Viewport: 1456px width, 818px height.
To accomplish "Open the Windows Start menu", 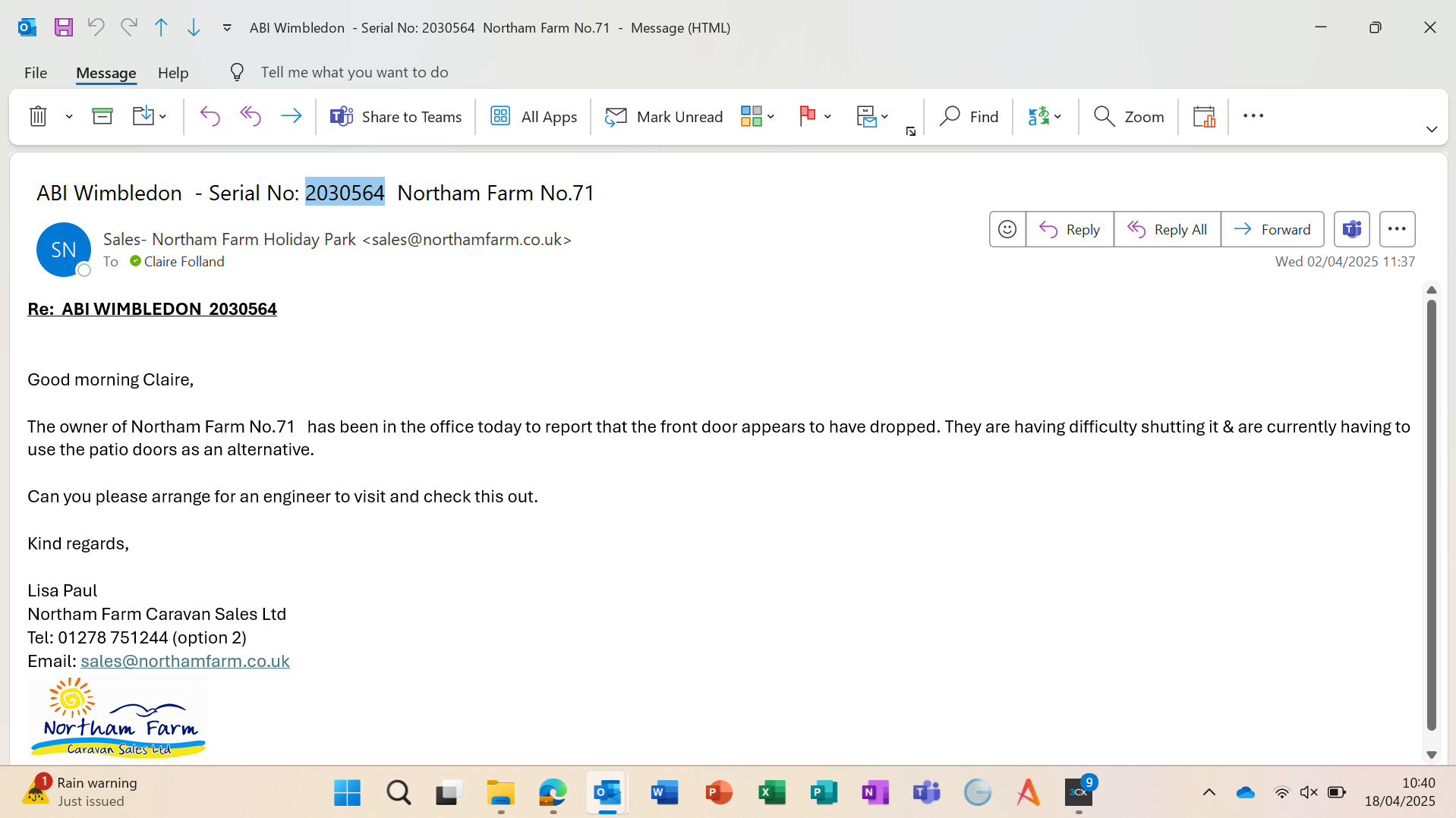I will pos(348,793).
